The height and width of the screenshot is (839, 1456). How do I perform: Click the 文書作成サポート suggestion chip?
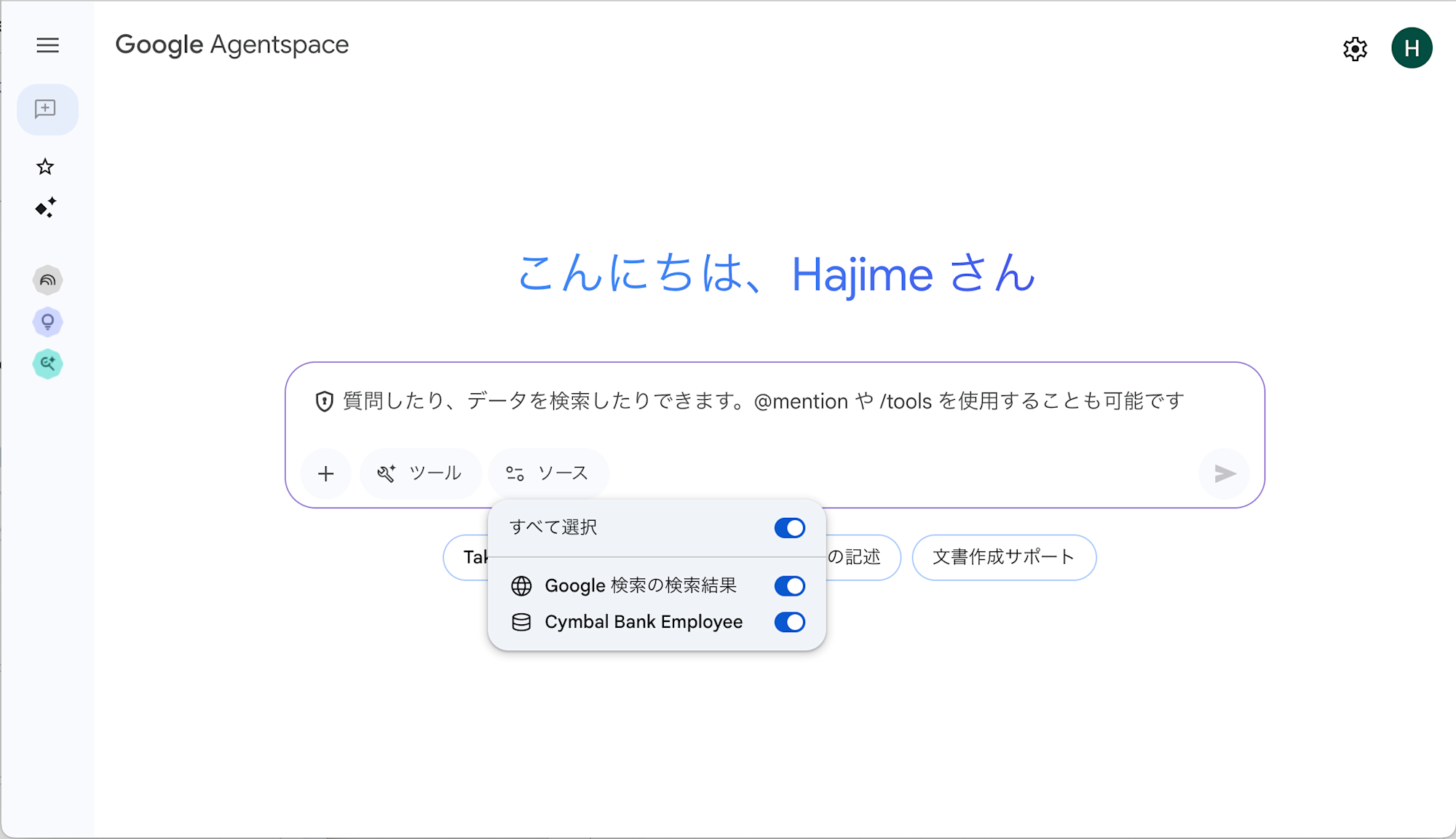point(1004,557)
